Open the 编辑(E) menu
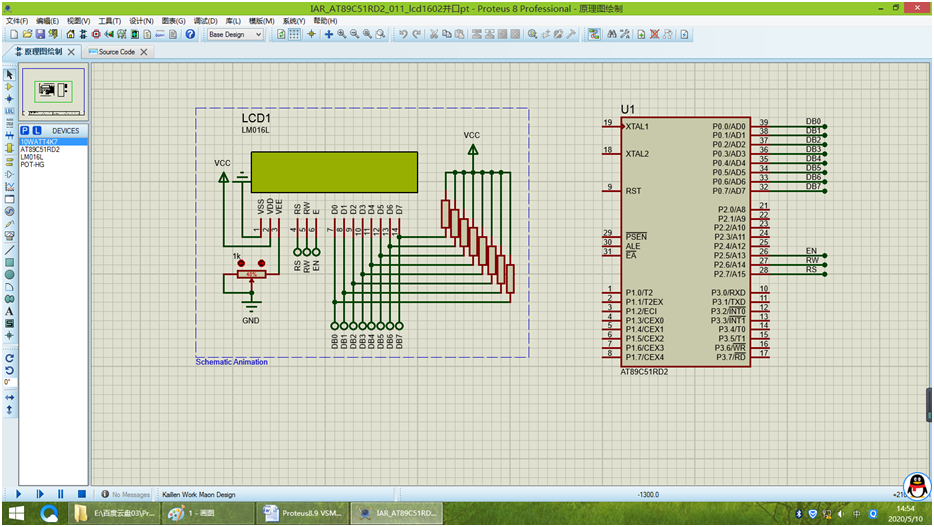 click(x=48, y=21)
